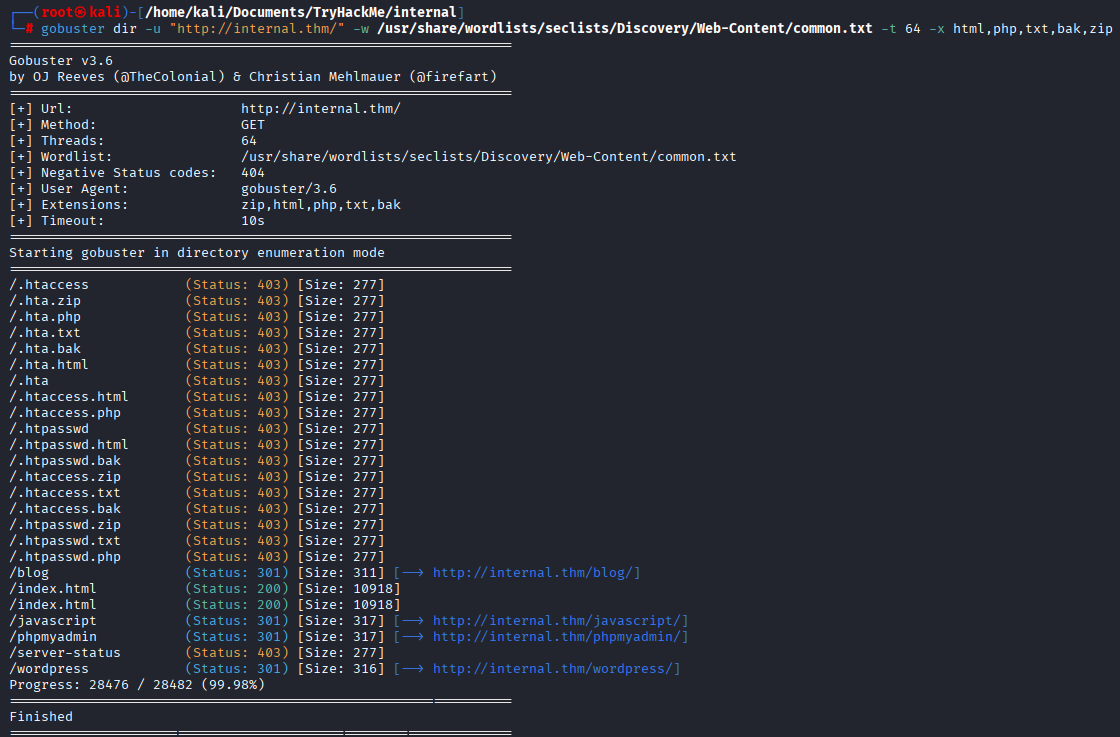Viewport: 1120px width, 737px height.
Task: Click the /.htpasswd.zip result path
Action: [x=65, y=524]
